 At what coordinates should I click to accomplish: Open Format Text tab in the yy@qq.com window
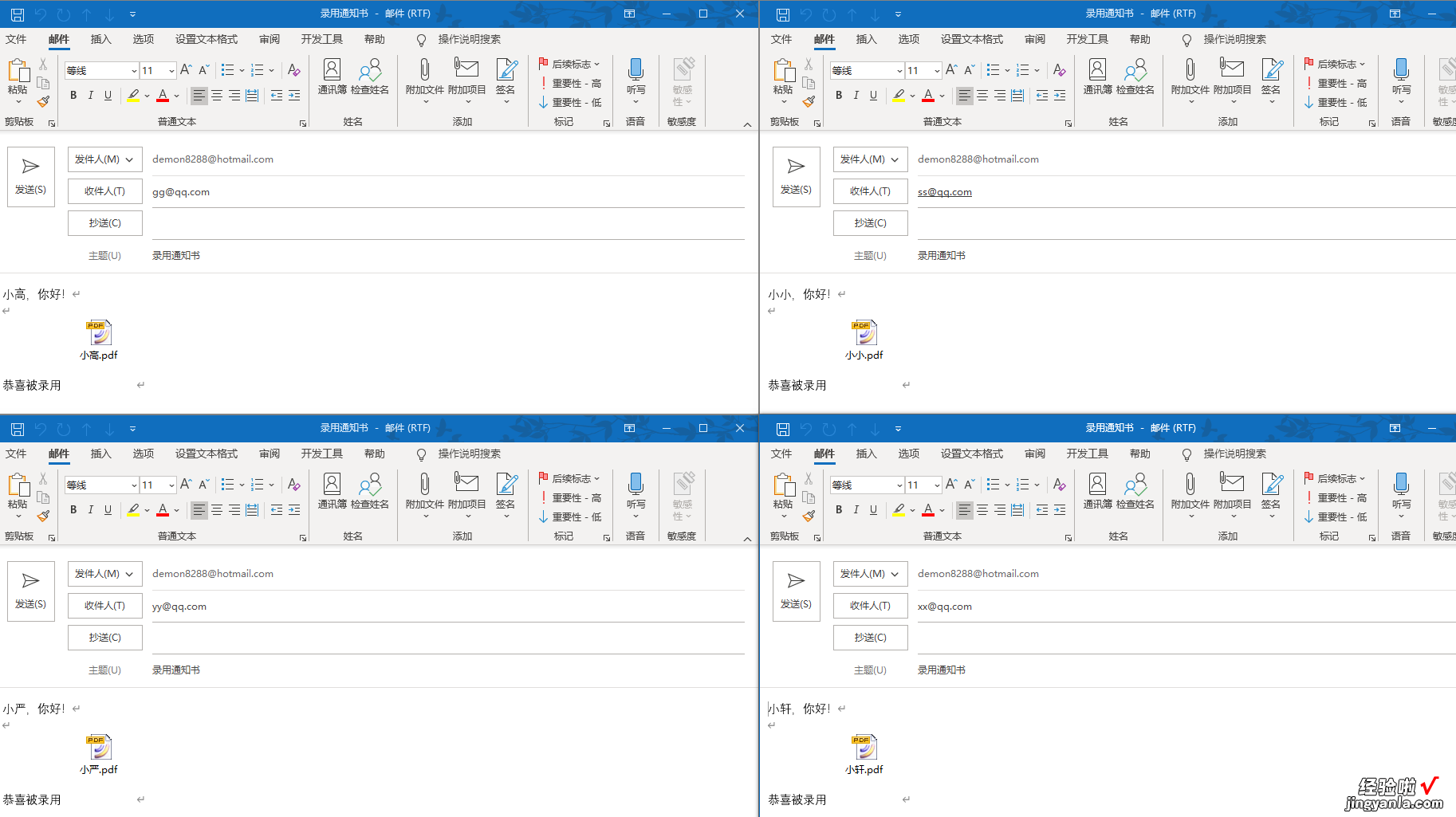tap(207, 454)
